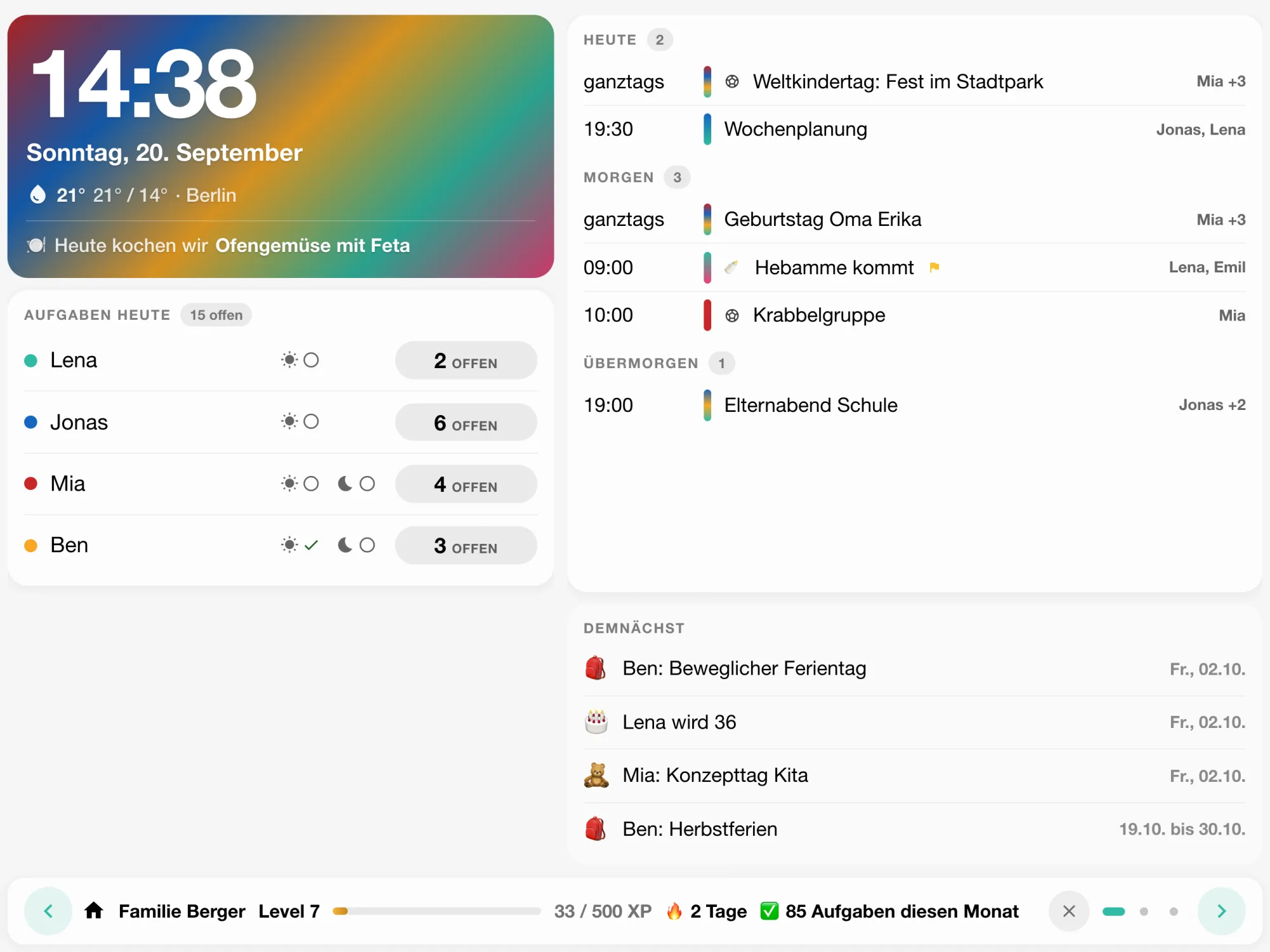Select the active first page indicator
The height and width of the screenshot is (952, 1270).
[1114, 911]
